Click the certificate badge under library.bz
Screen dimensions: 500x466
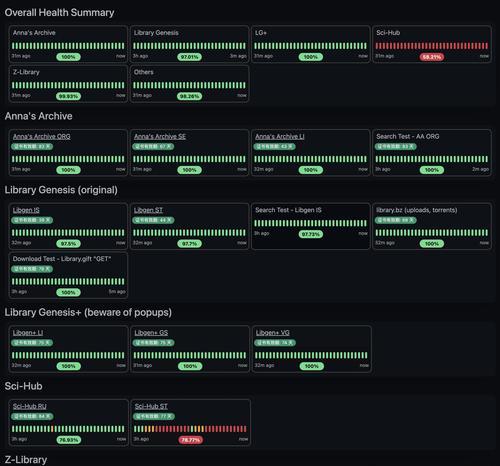[396, 220]
